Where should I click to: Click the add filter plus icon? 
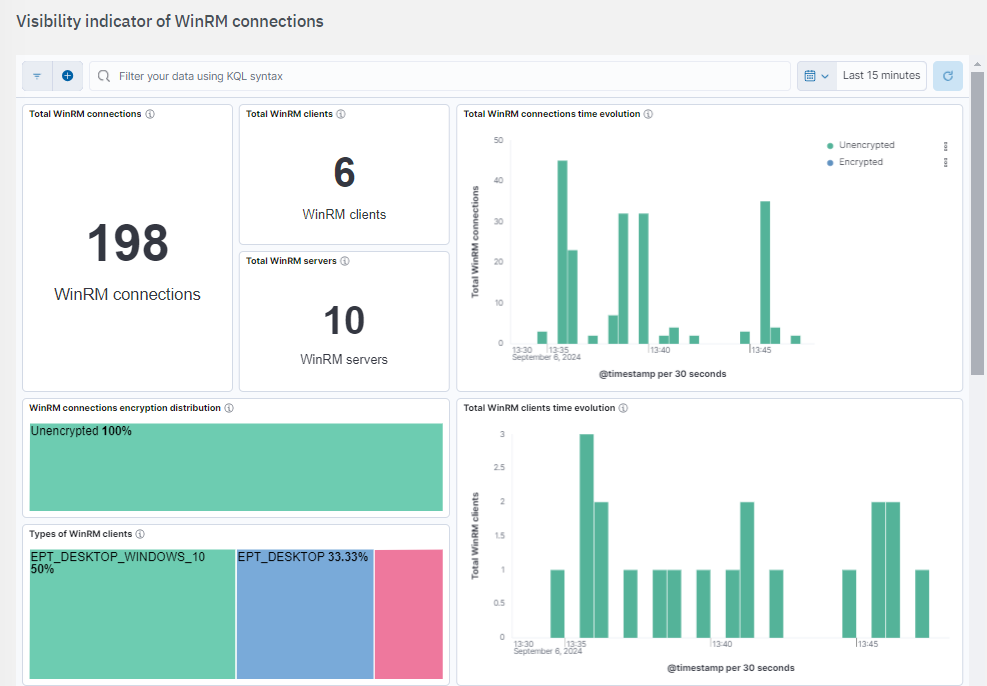click(x=67, y=76)
